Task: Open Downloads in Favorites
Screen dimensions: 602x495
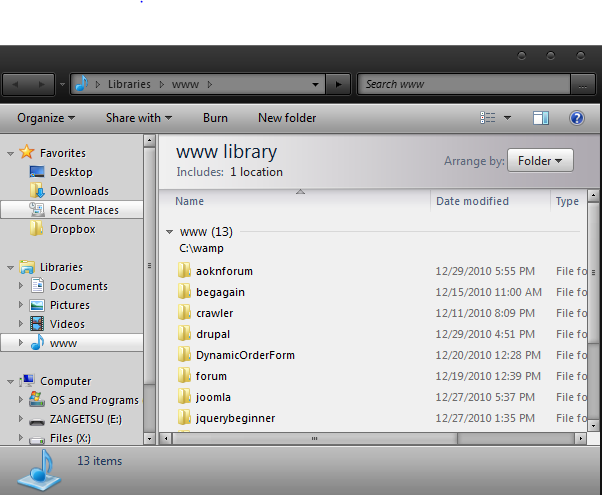Action: pos(79,191)
